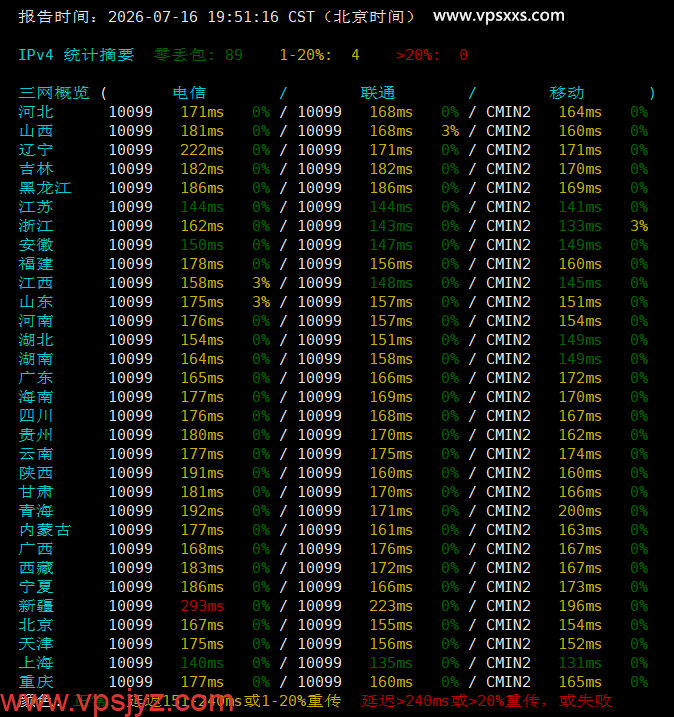Click the www.vpsxxs.com text

coord(499,16)
